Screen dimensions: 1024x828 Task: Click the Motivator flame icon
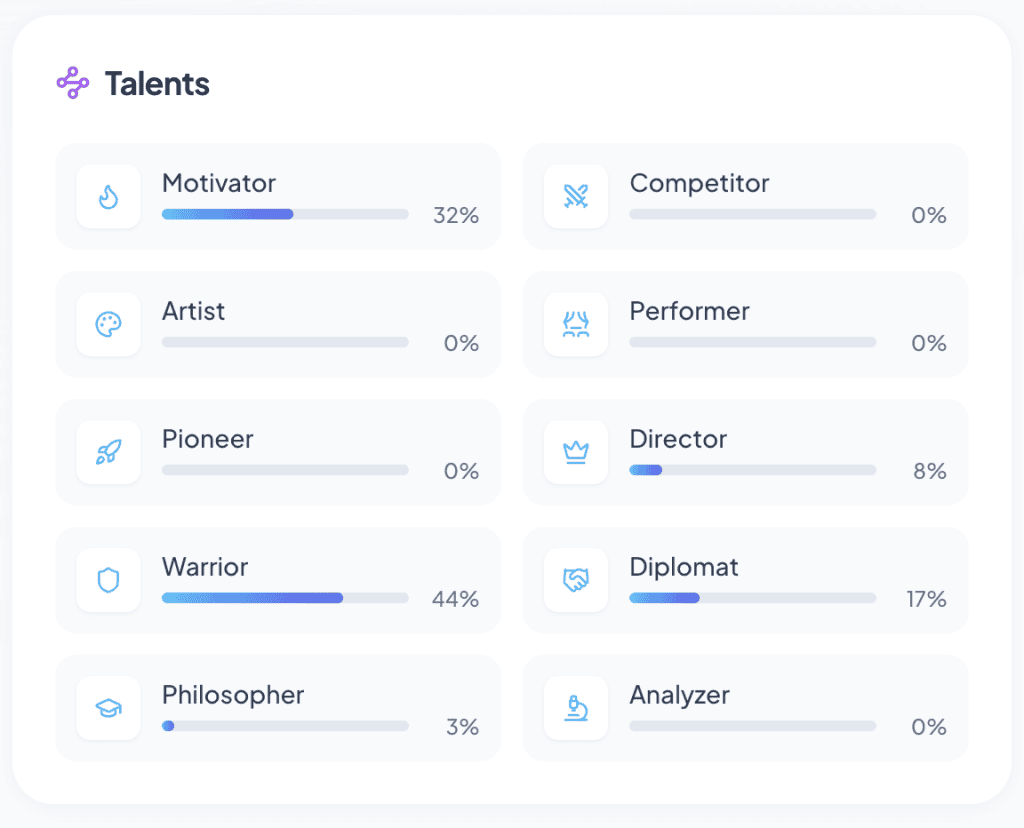tap(108, 196)
